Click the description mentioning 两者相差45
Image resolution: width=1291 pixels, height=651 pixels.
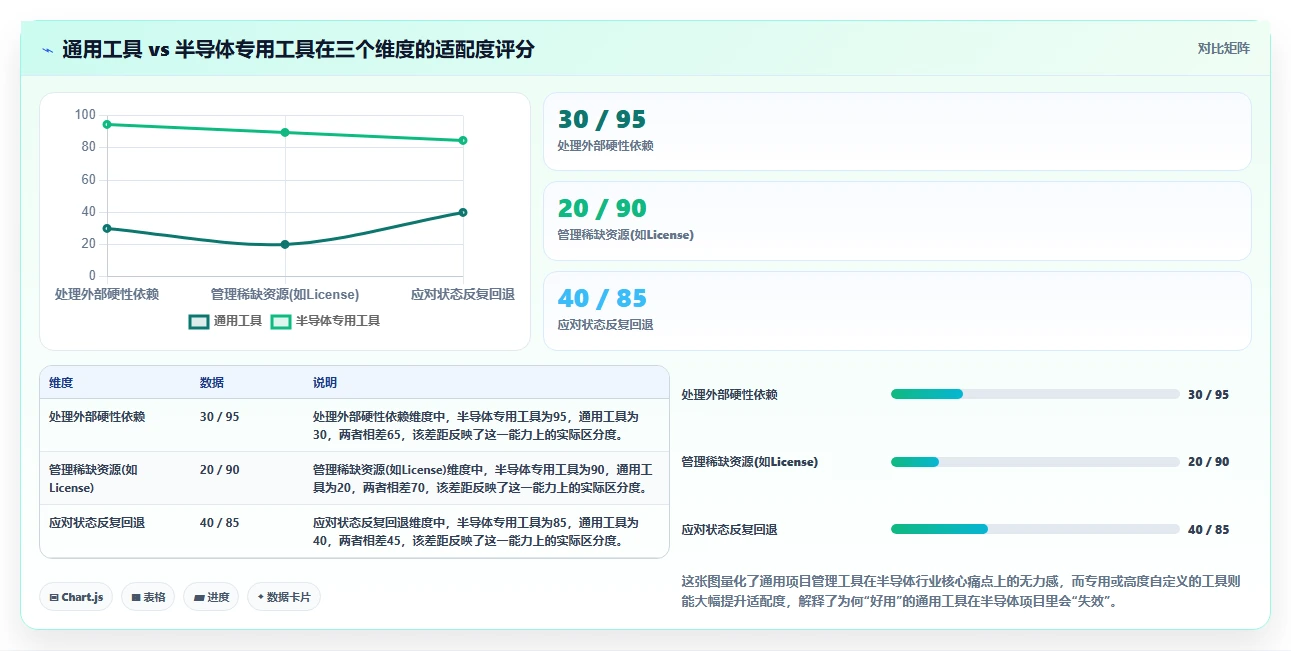[476, 532]
